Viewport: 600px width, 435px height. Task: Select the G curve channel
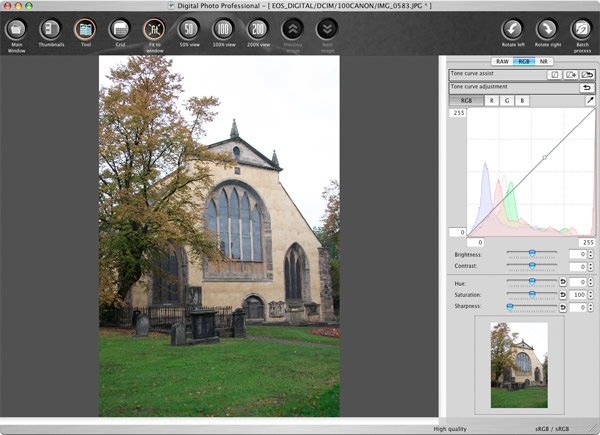[507, 101]
